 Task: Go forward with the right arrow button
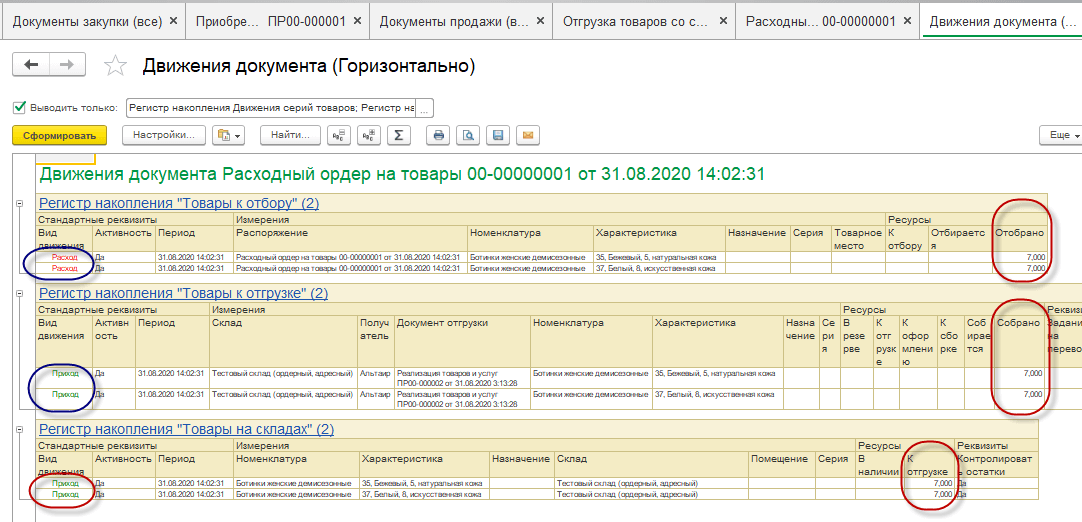[x=67, y=65]
